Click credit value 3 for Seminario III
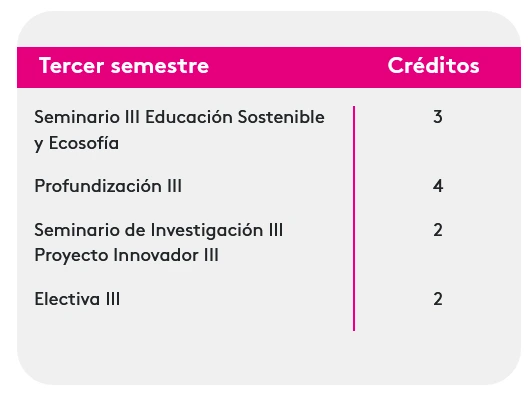Screen dimensions: 532x398 (x=438, y=117)
